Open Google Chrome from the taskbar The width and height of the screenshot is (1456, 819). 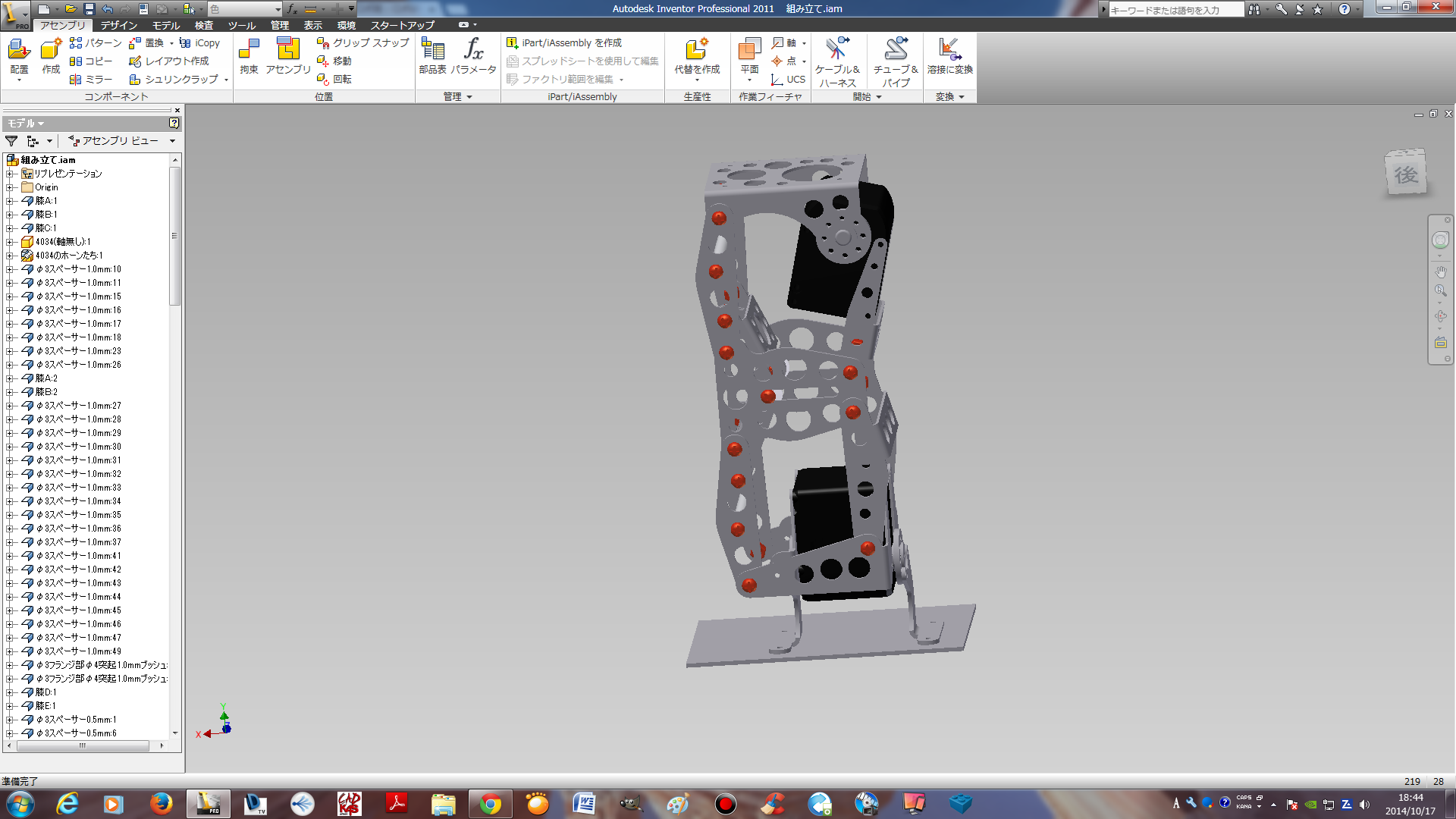(490, 804)
